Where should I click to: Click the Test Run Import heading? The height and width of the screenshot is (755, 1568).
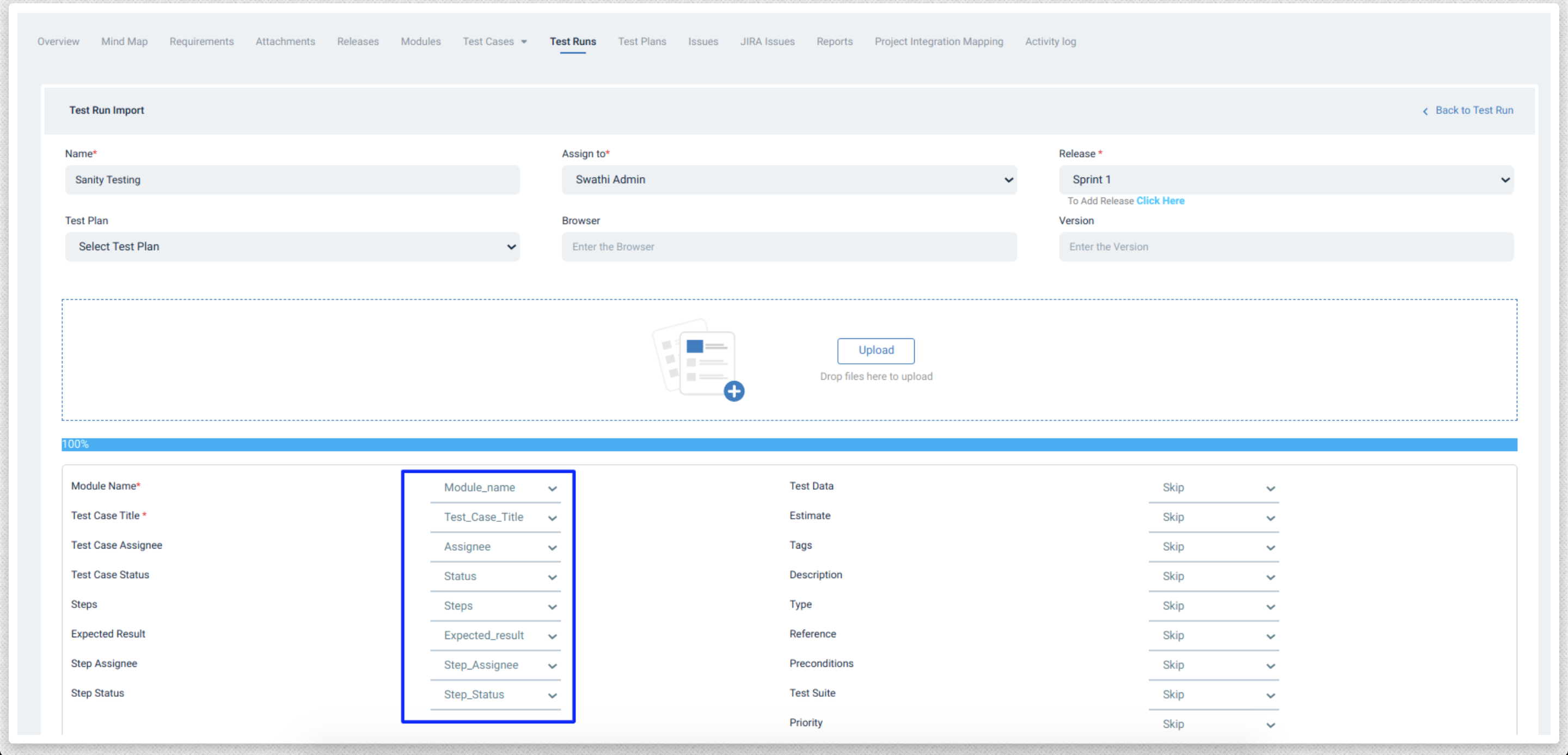coord(107,110)
